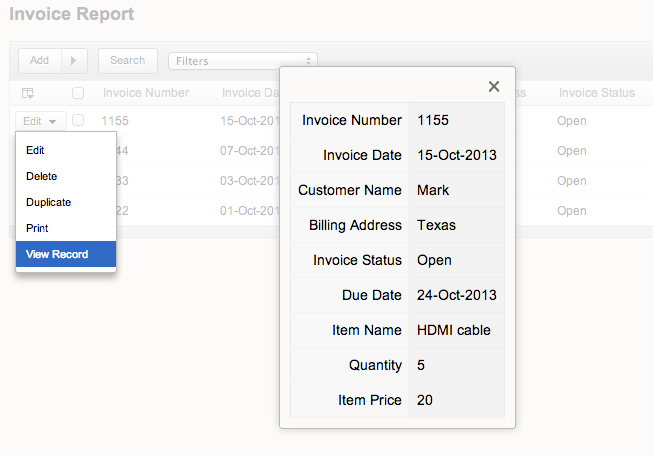Click the column options icon in table header
This screenshot has width=653, height=456.
click(28, 93)
